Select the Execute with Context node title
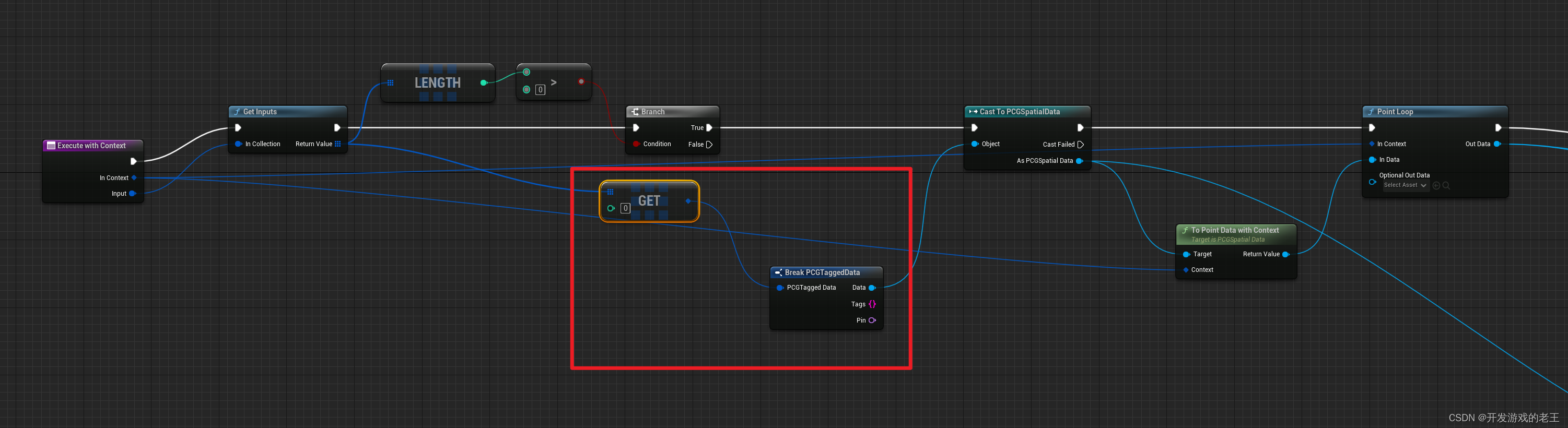The height and width of the screenshot is (428, 1568). [x=91, y=145]
